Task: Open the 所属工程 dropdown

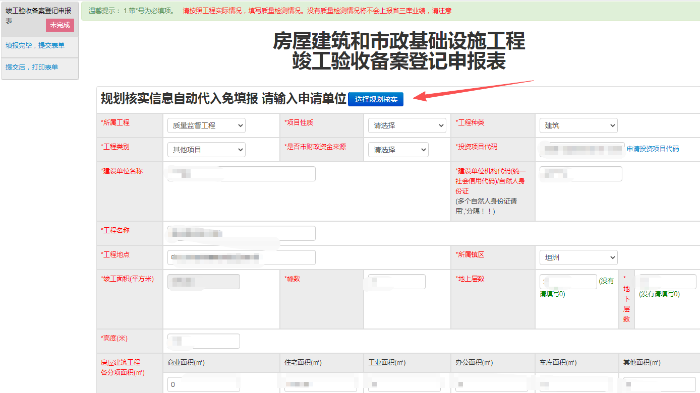Action: coord(206,125)
